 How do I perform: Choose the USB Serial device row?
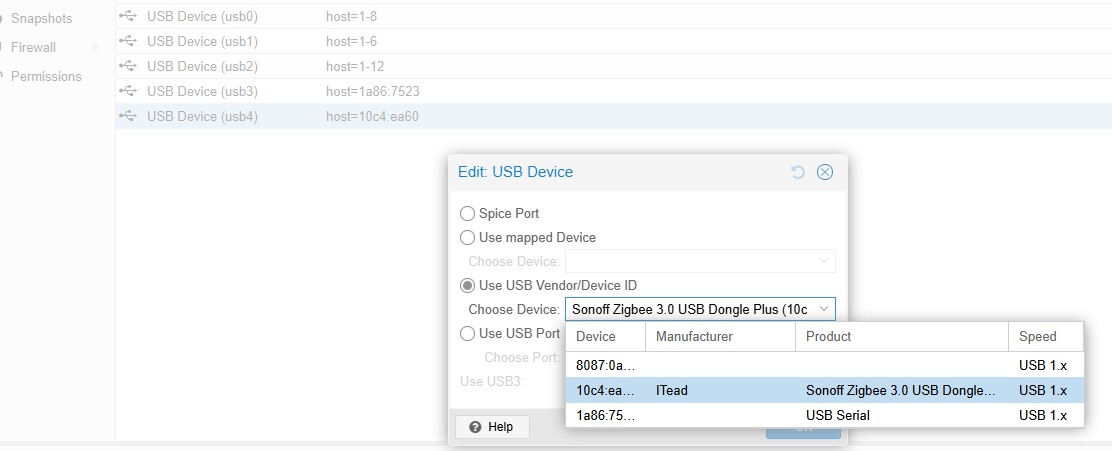point(825,416)
